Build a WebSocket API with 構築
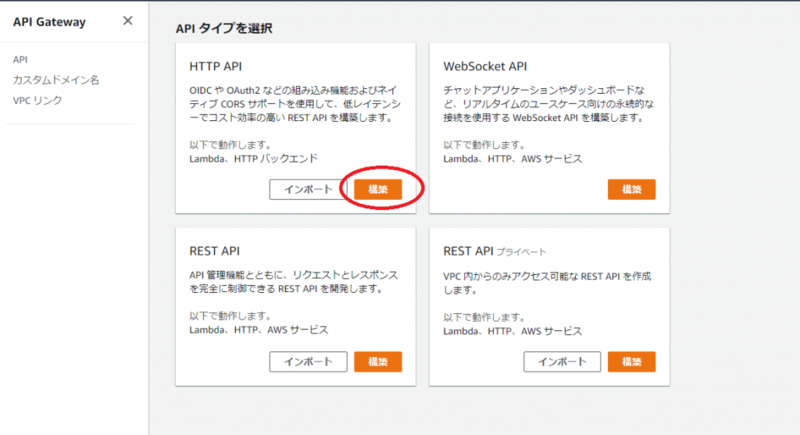Screen dimensions: 800x435 632,189
